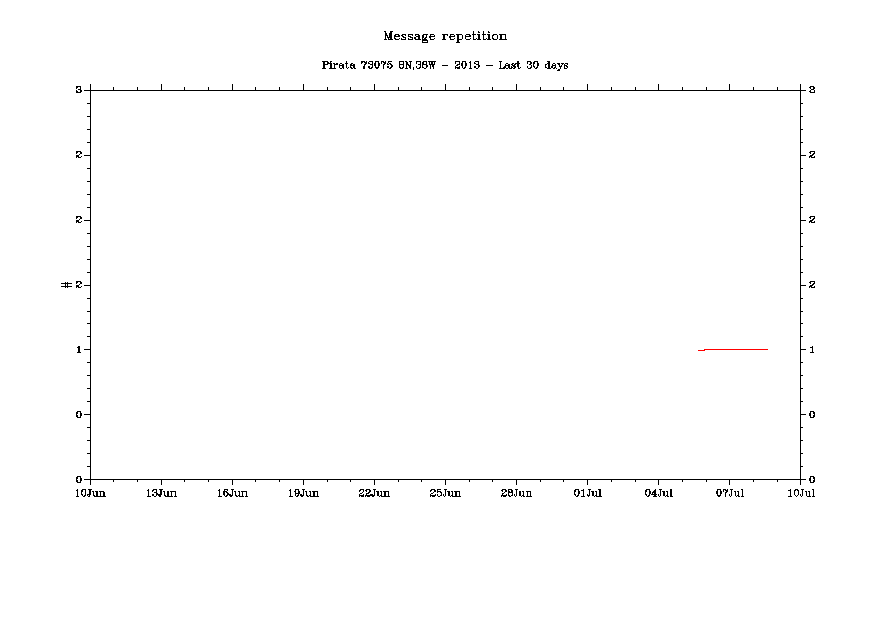Click the 01Jul date tick label
Viewport: 891px width, 630px height.
coord(587,493)
